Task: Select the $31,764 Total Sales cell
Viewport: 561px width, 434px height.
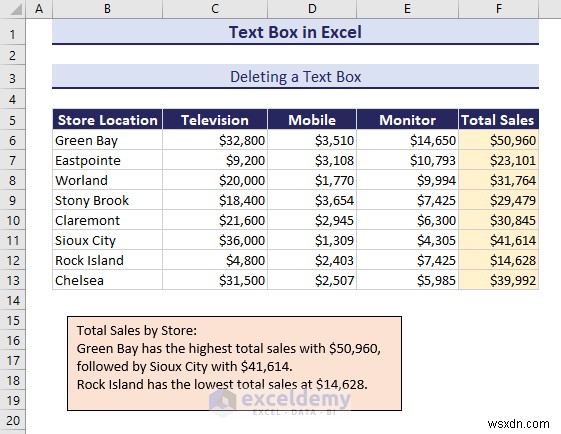Action: click(x=498, y=180)
